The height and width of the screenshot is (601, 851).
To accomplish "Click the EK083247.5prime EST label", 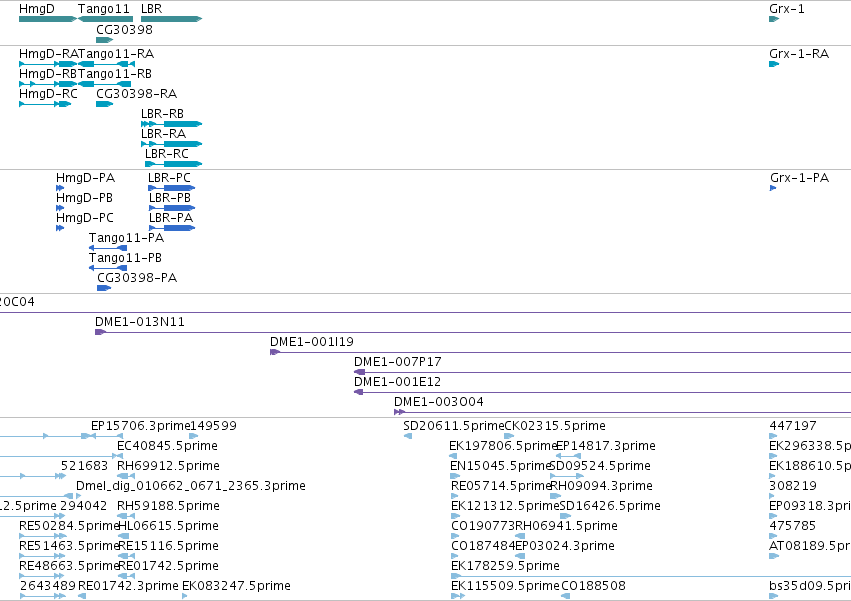I will point(236,586).
